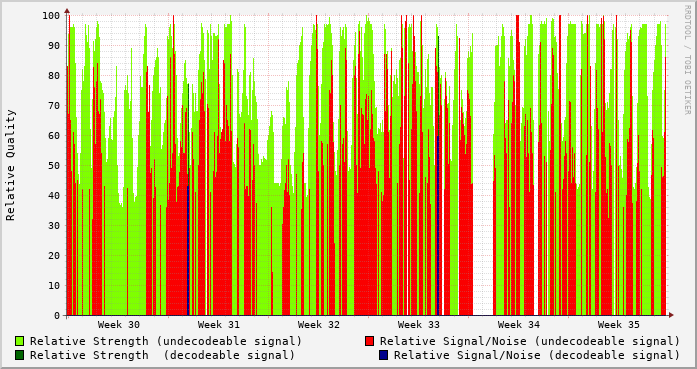Click the 50 value on Y axis
Image resolution: width=697 pixels, height=369 pixels.
[54, 165]
